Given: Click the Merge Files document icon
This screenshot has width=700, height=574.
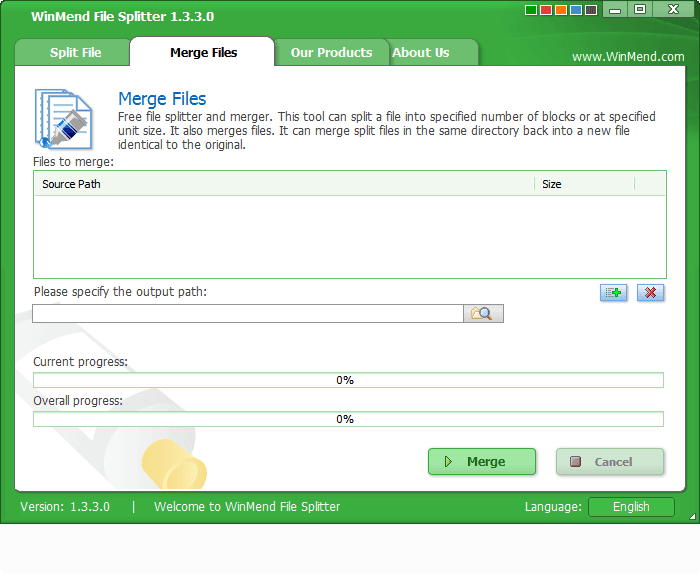Looking at the screenshot, I should 63,119.
